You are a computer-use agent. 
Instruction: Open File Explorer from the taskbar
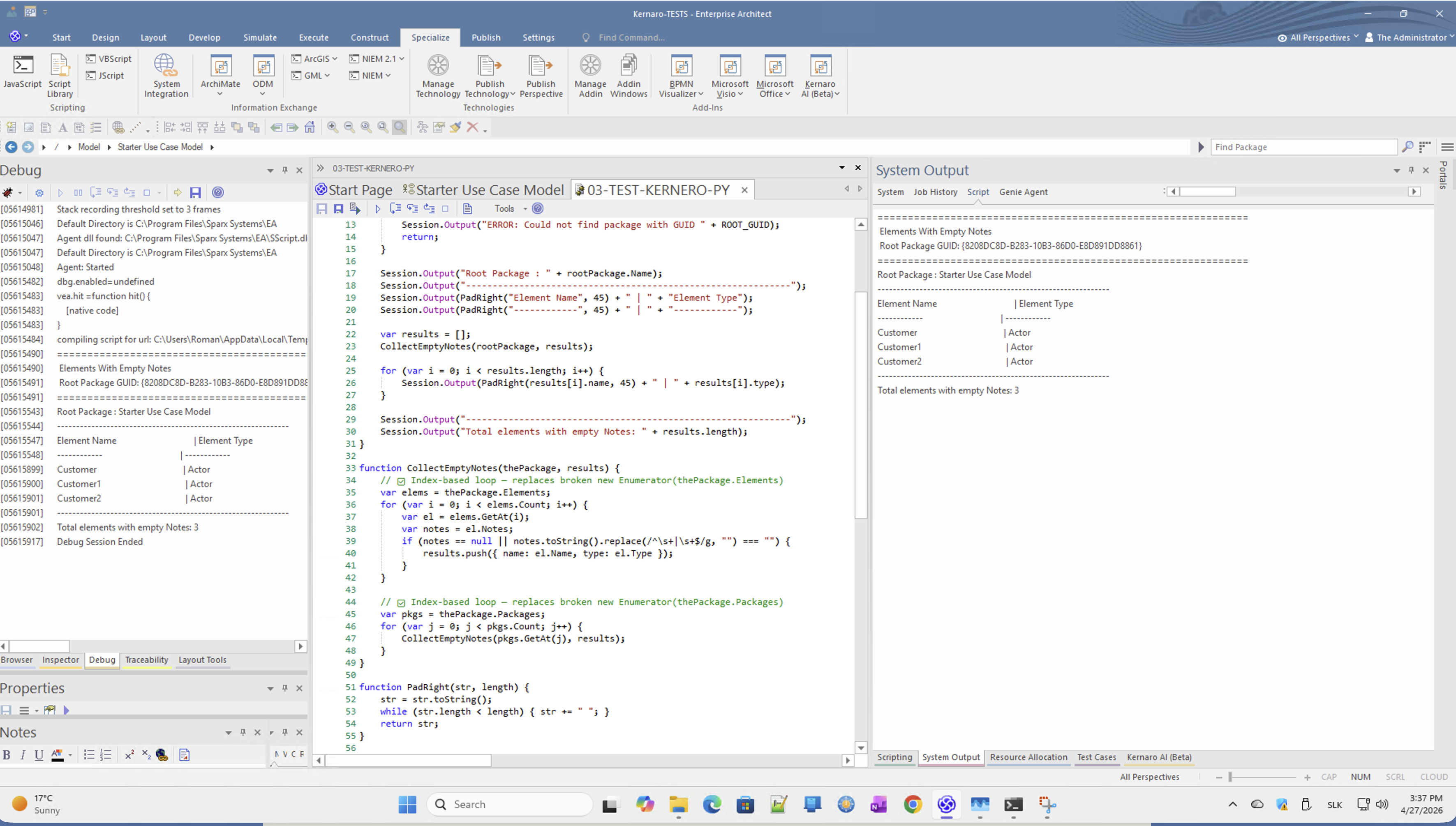point(678,805)
